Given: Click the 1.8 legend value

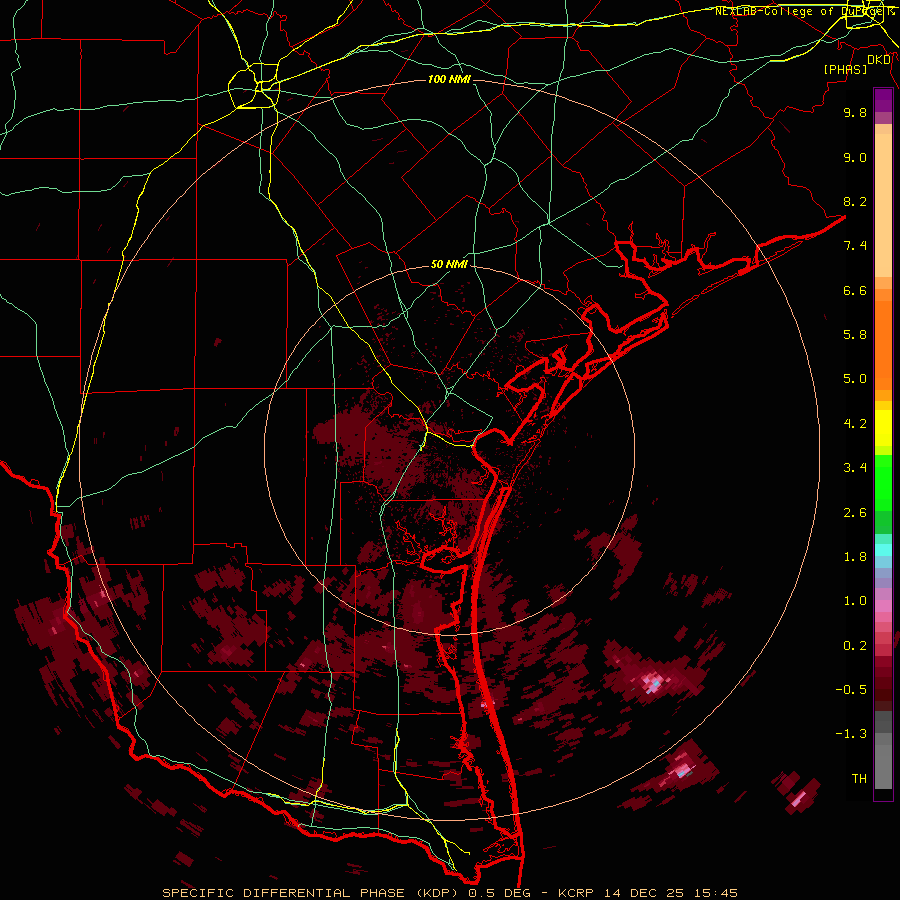Looking at the screenshot, I should (x=855, y=557).
